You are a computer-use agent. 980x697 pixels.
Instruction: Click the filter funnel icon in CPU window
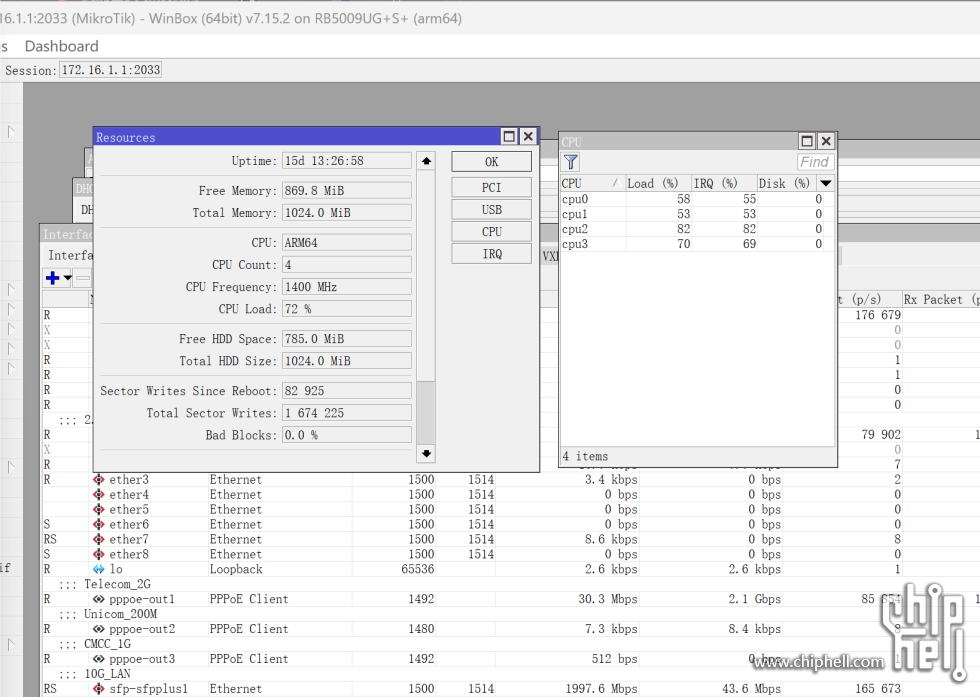tap(571, 162)
